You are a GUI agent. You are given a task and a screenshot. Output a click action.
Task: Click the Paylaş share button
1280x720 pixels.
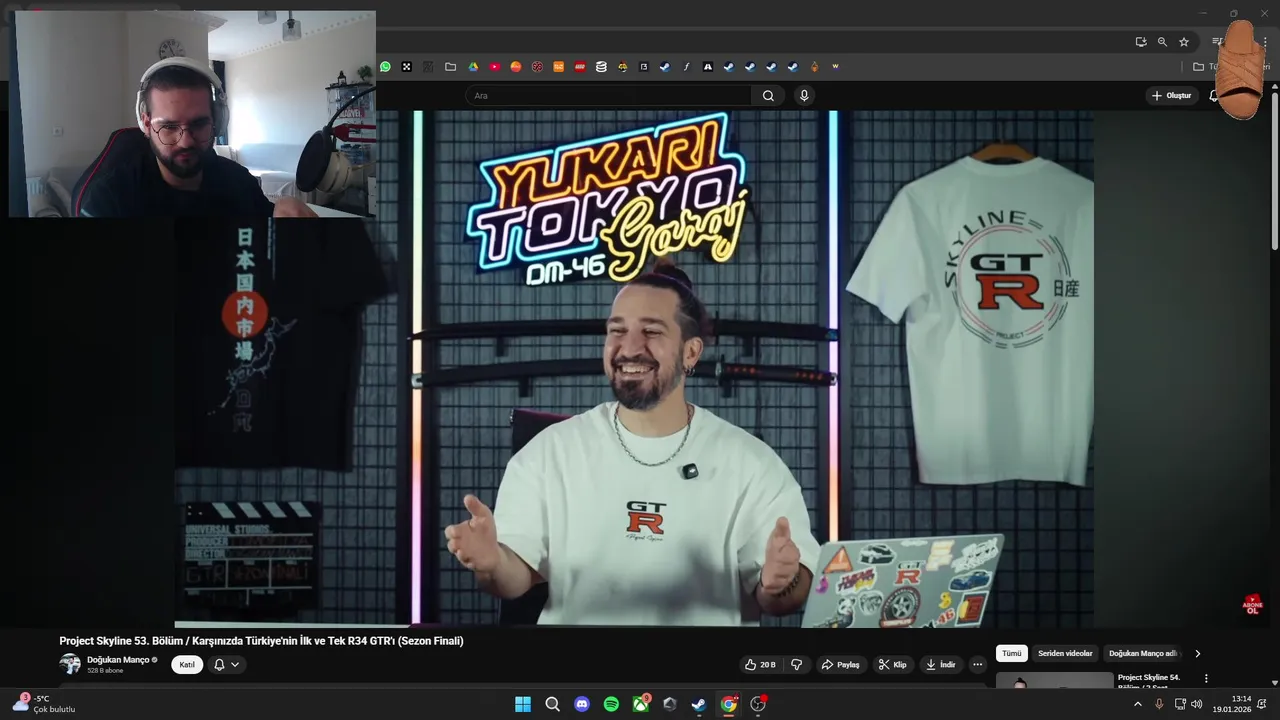[x=840, y=664]
